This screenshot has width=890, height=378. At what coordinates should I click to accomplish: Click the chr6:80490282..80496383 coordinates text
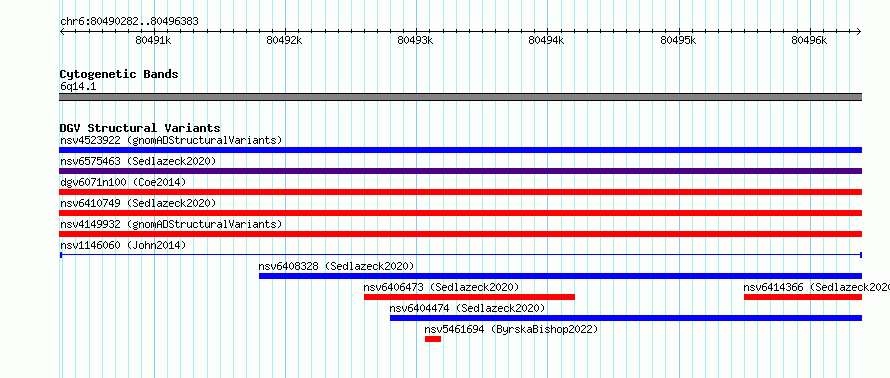click(x=129, y=22)
